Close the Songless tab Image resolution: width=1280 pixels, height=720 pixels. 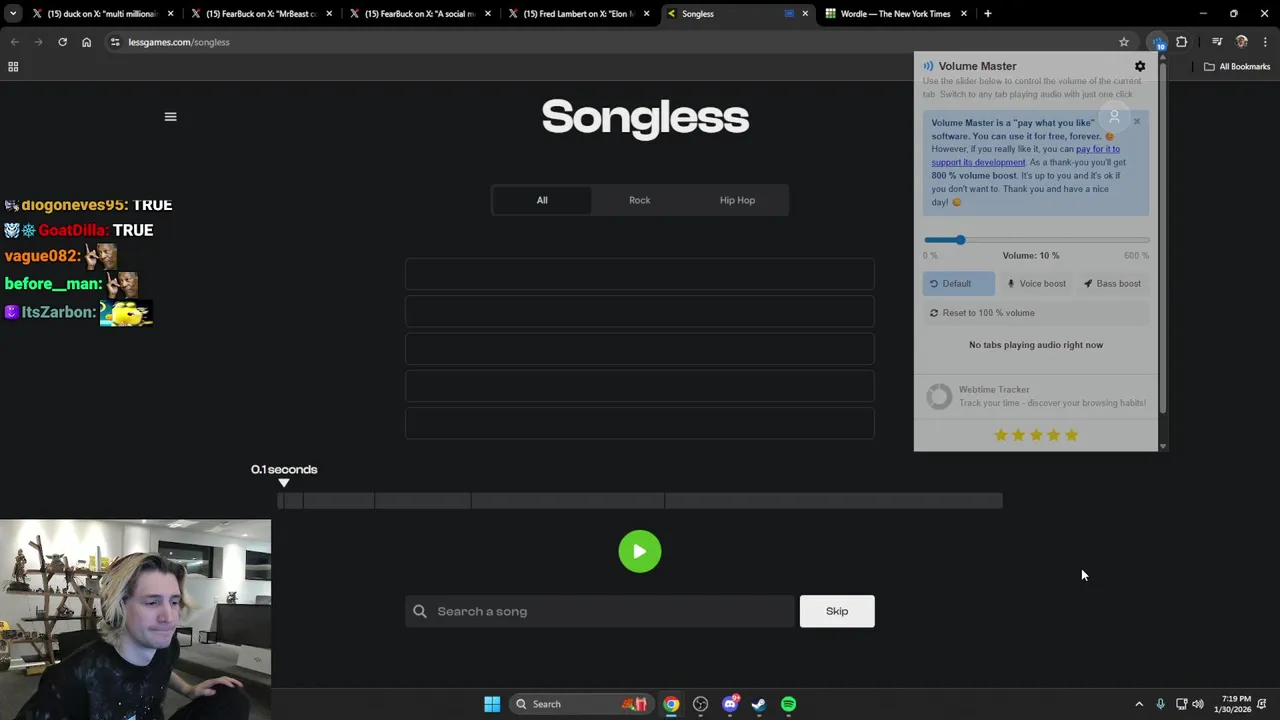[805, 14]
